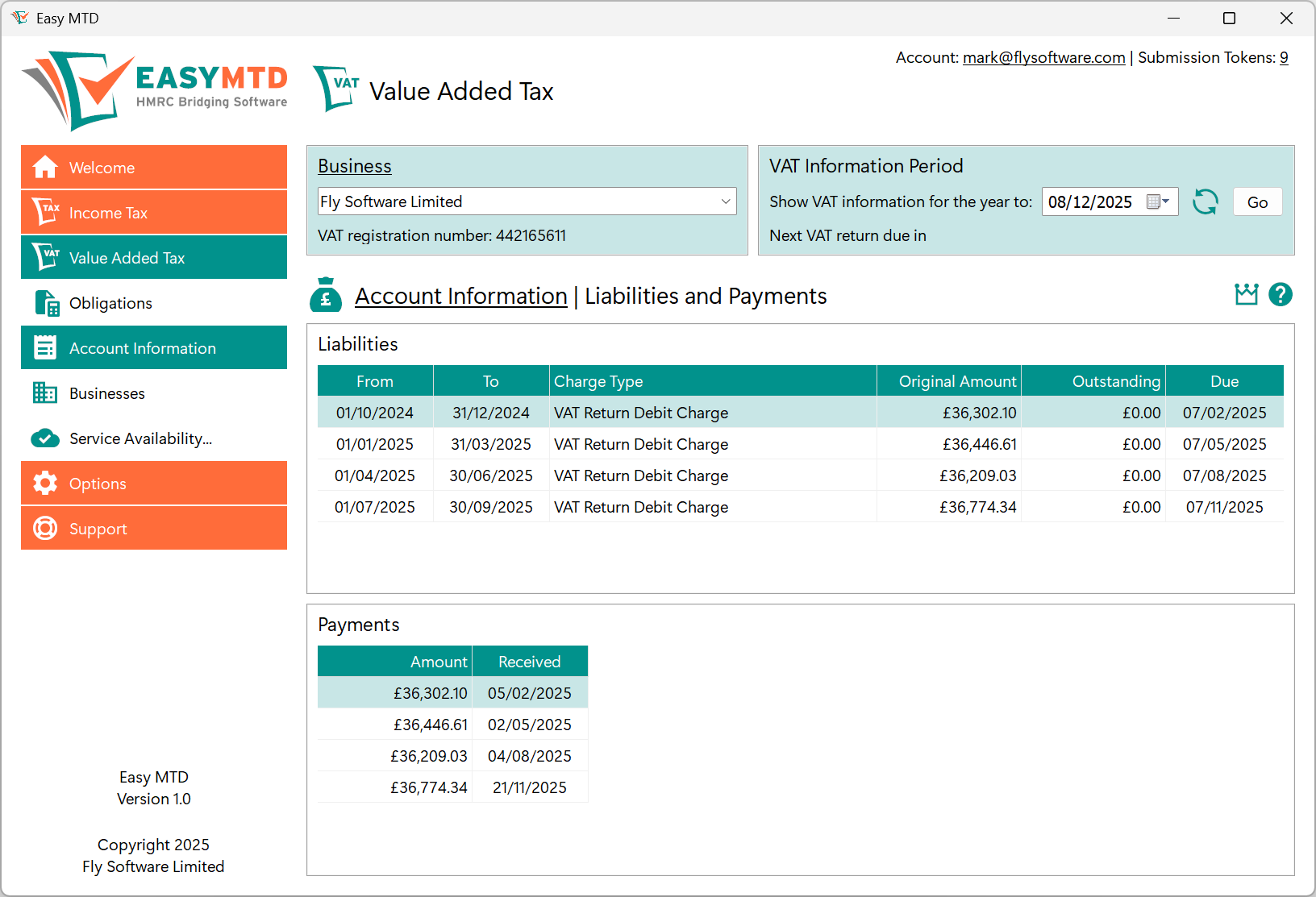Image resolution: width=1316 pixels, height=897 pixels.
Task: Click the Go button
Action: coord(1257,201)
